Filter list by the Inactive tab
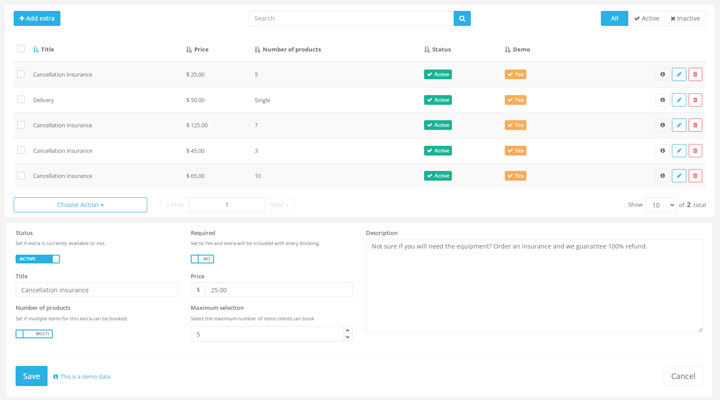720x400 pixels. click(685, 18)
